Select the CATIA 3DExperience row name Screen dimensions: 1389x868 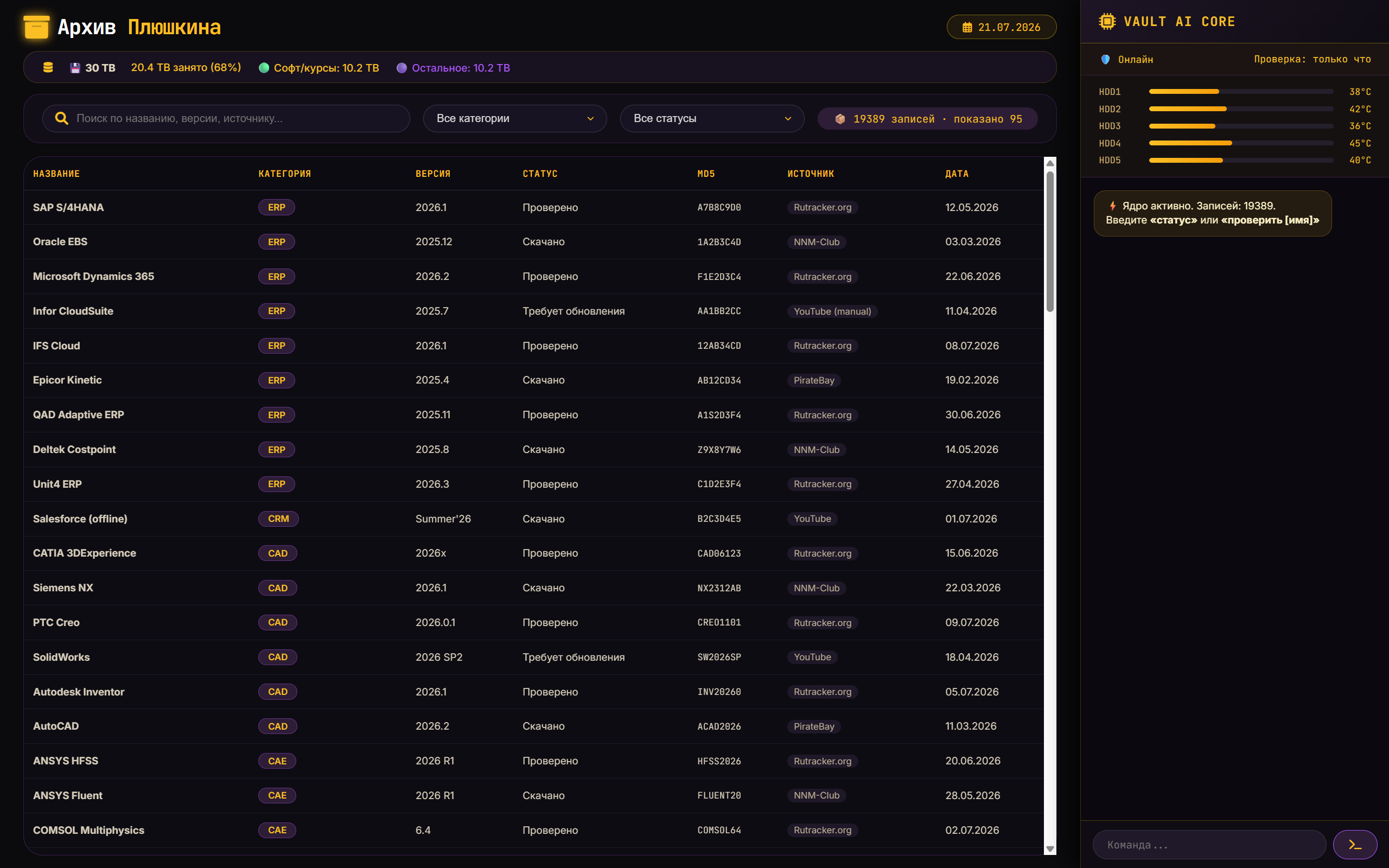[85, 553]
